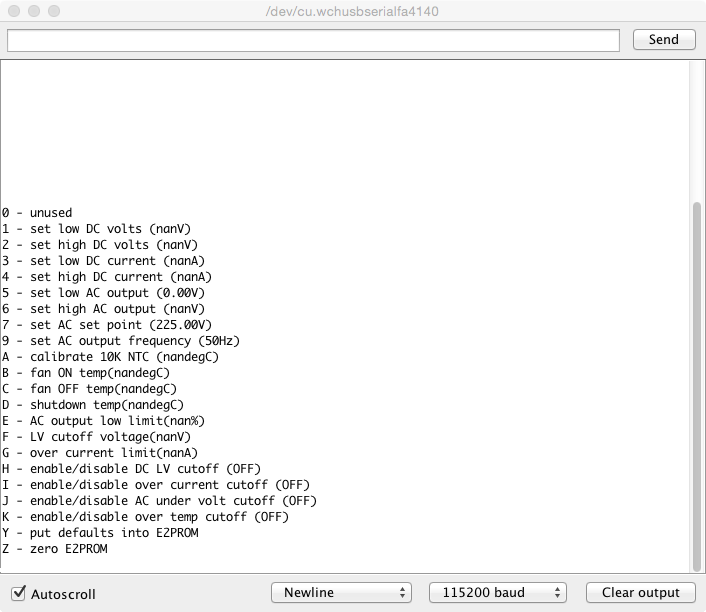706x612 pixels.
Task: Open the 115200 baud rate dropdown
Action: (x=498, y=593)
